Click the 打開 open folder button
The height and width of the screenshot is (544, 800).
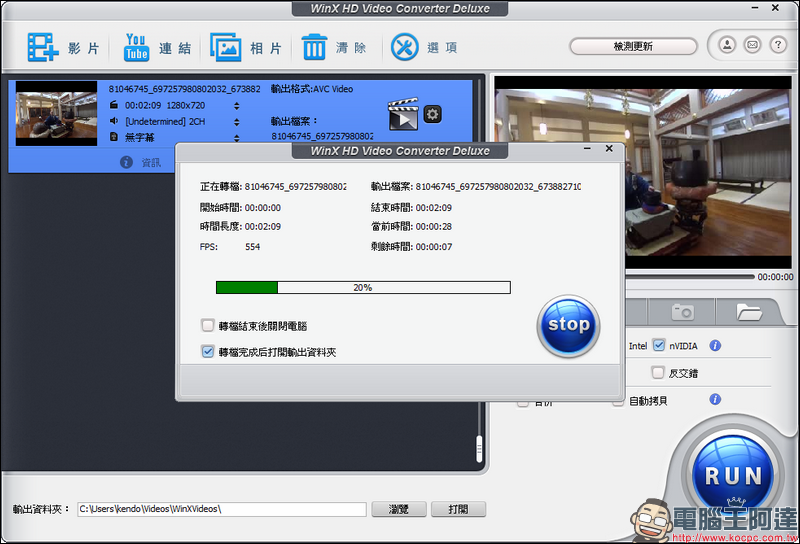(458, 509)
